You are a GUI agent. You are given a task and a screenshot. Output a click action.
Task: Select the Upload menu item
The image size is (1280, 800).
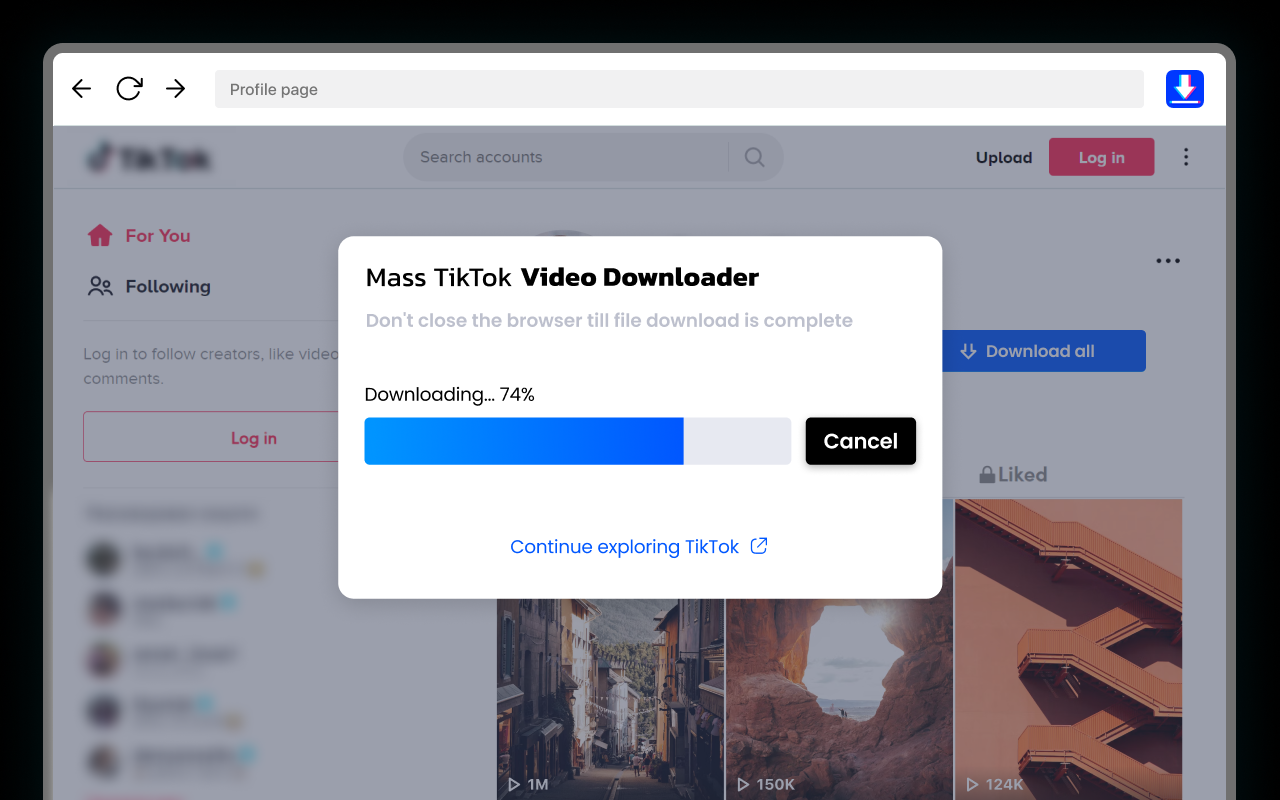click(x=1003, y=157)
